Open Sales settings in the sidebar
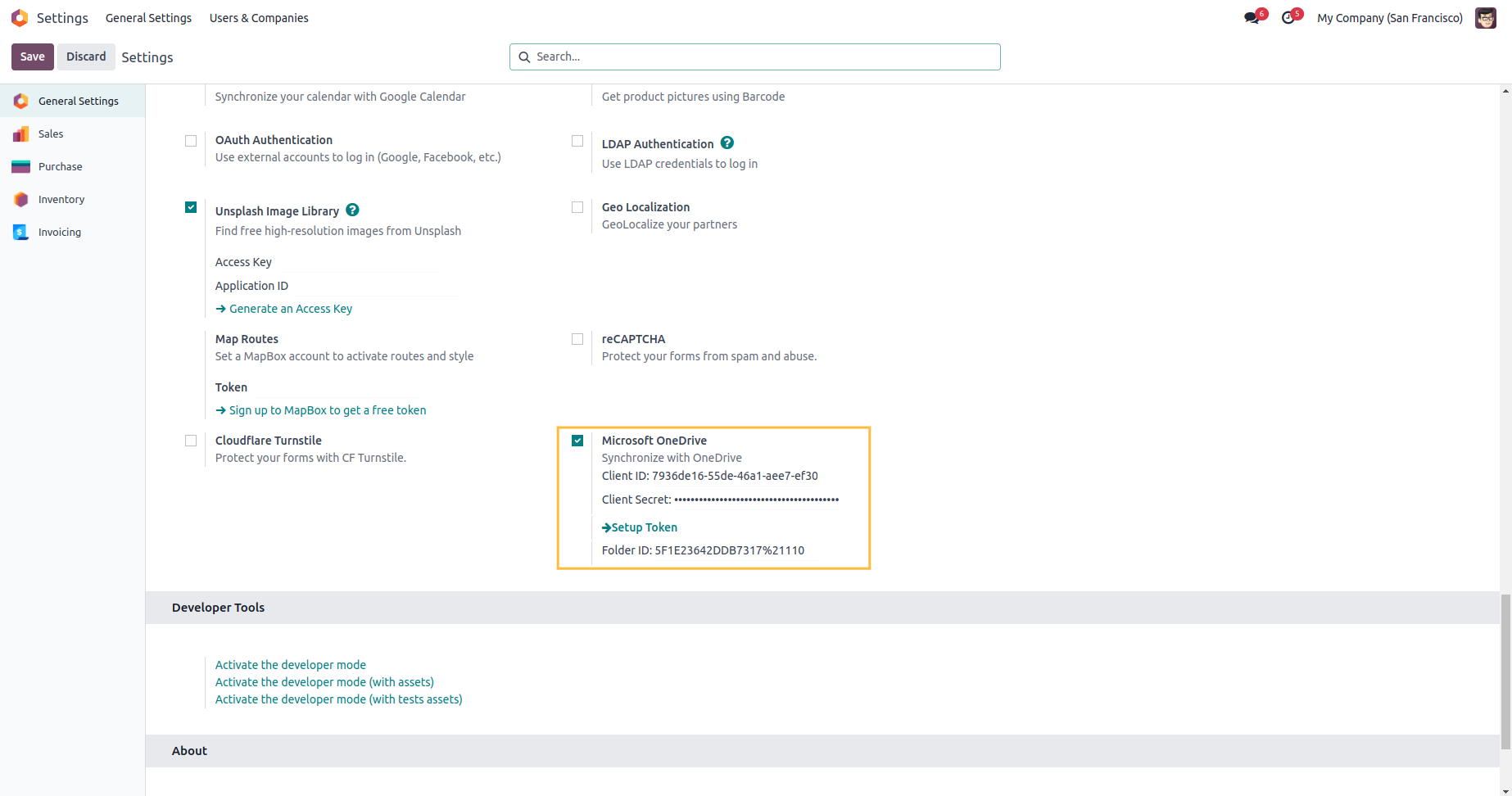The image size is (1512, 796). point(50,133)
